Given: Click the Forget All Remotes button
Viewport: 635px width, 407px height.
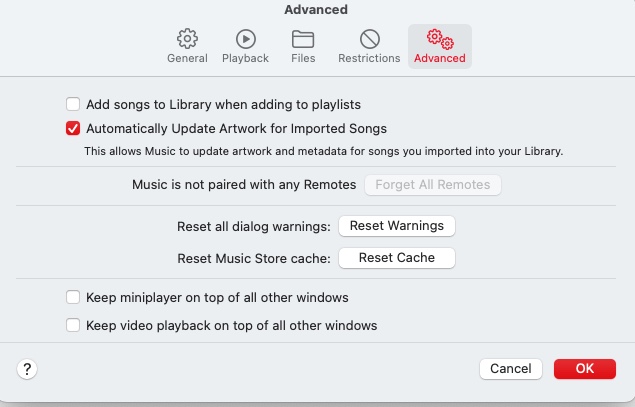Looking at the screenshot, I should coord(433,185).
